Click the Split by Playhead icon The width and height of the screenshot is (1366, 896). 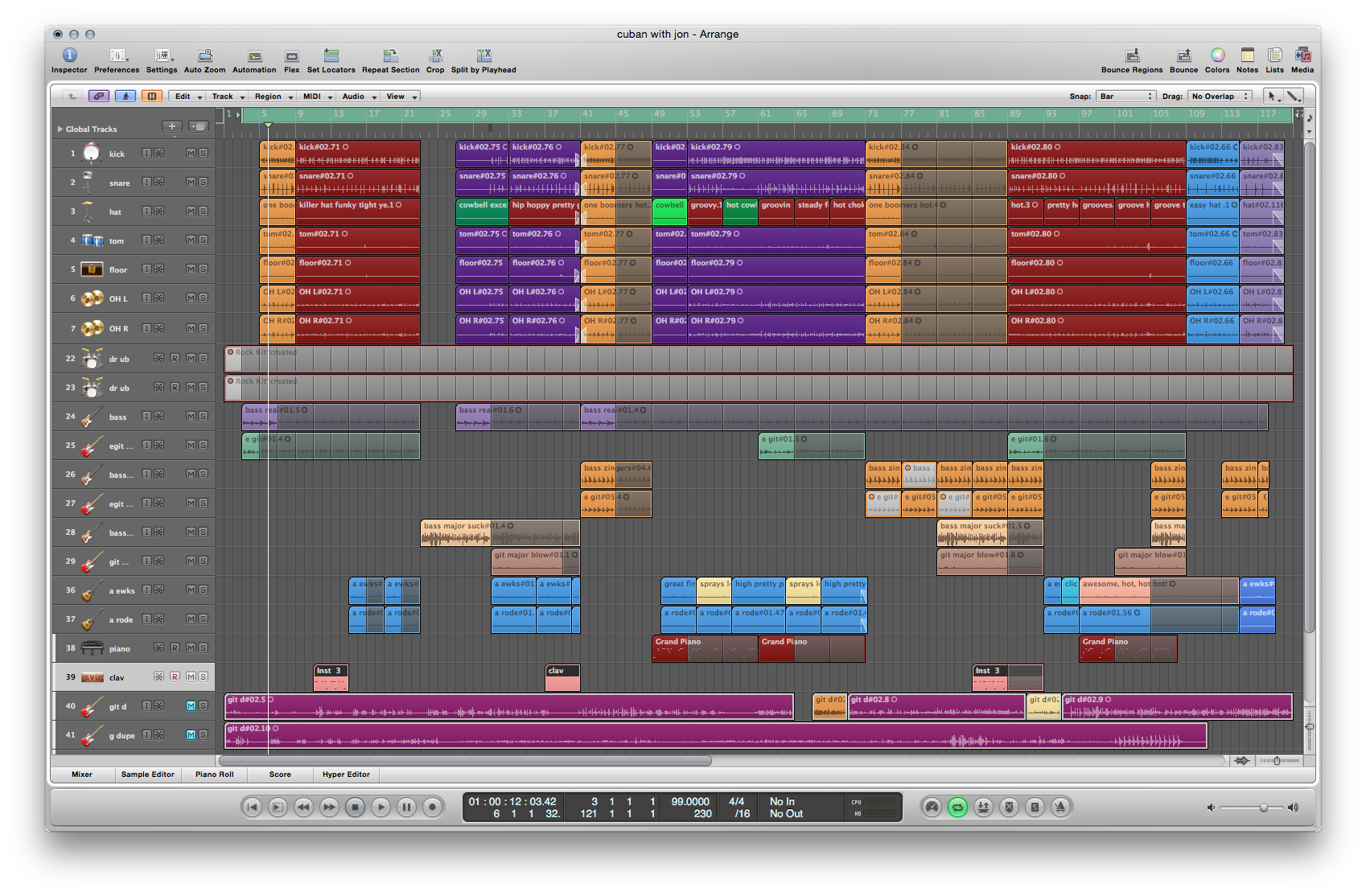click(483, 55)
